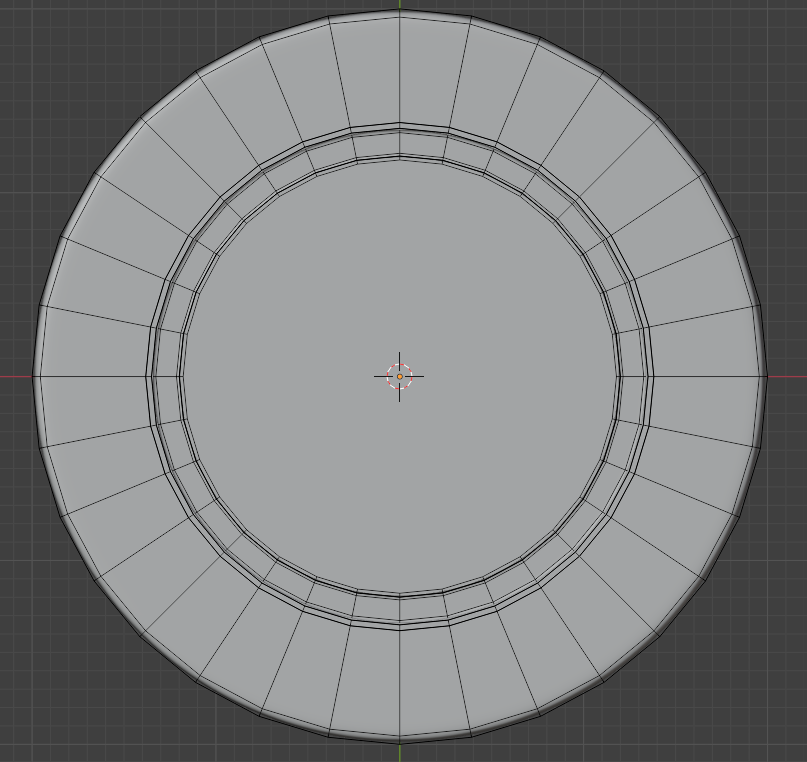The height and width of the screenshot is (762, 807).
Task: Select the bottom outer ring face right of center
Action: click(x=436, y=680)
